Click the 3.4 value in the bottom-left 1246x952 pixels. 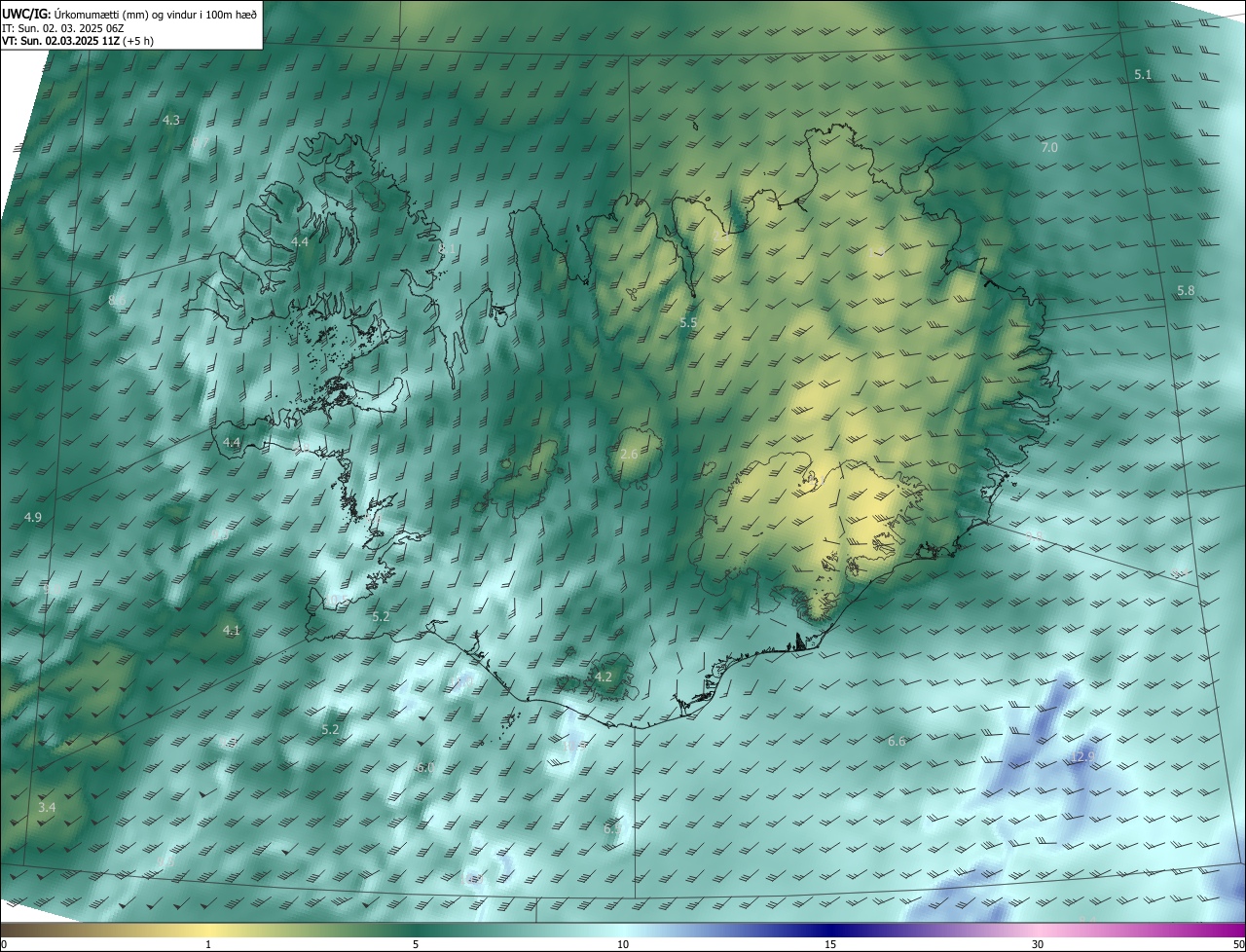pyautogui.click(x=47, y=808)
